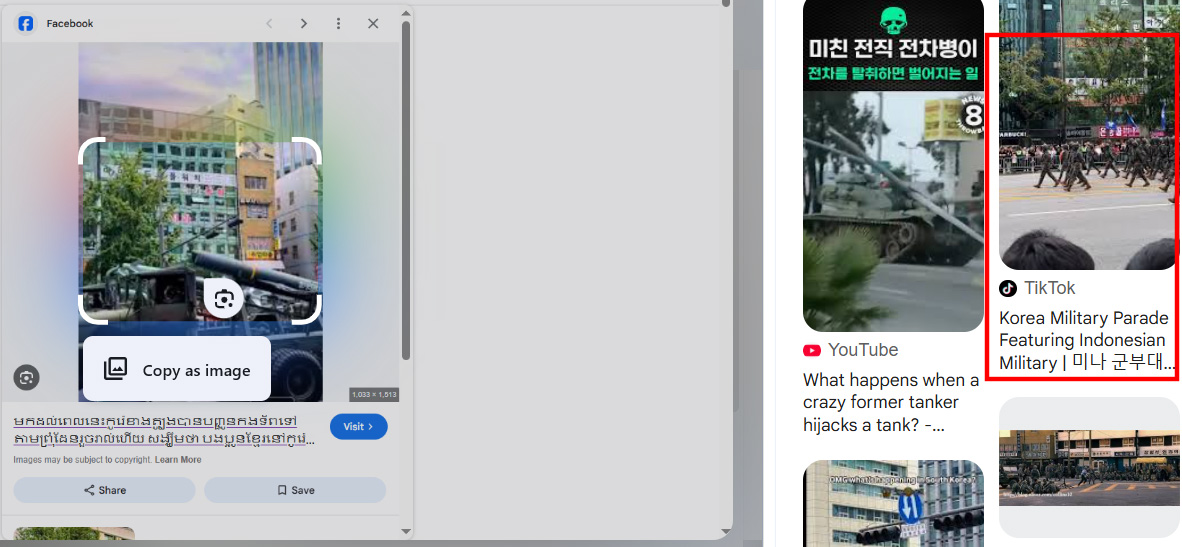This screenshot has height=547, width=1182.
Task: Choose Copy as image
Action: coord(177,369)
